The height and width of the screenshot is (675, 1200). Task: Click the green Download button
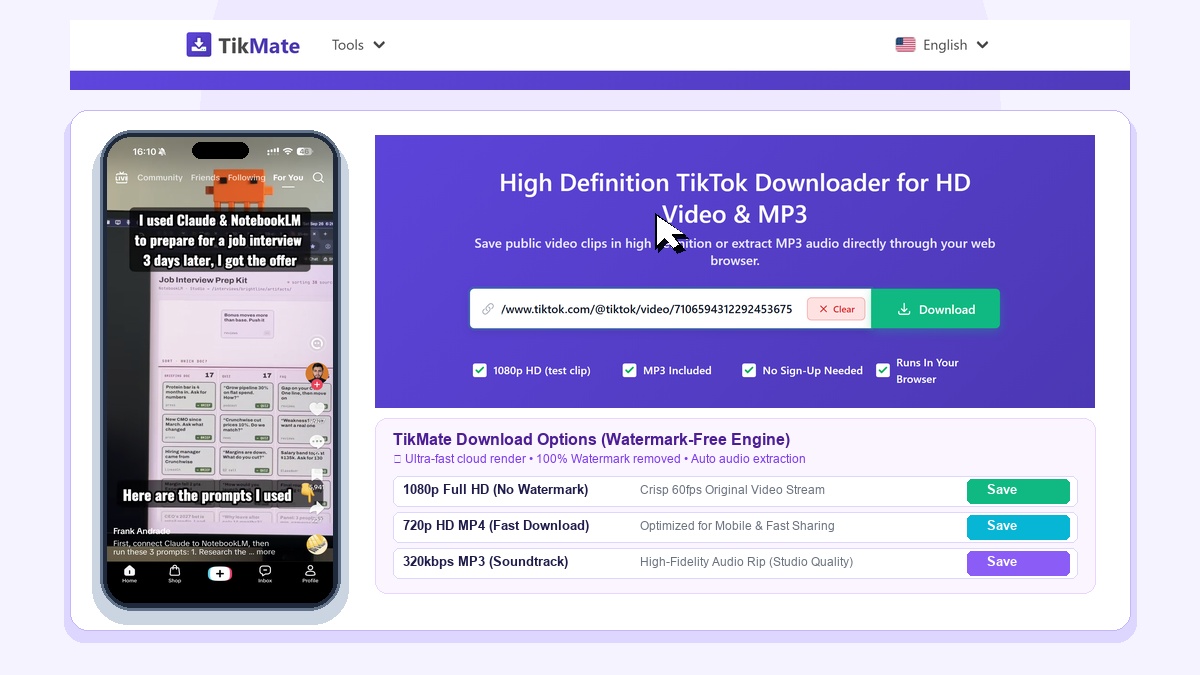tap(935, 309)
